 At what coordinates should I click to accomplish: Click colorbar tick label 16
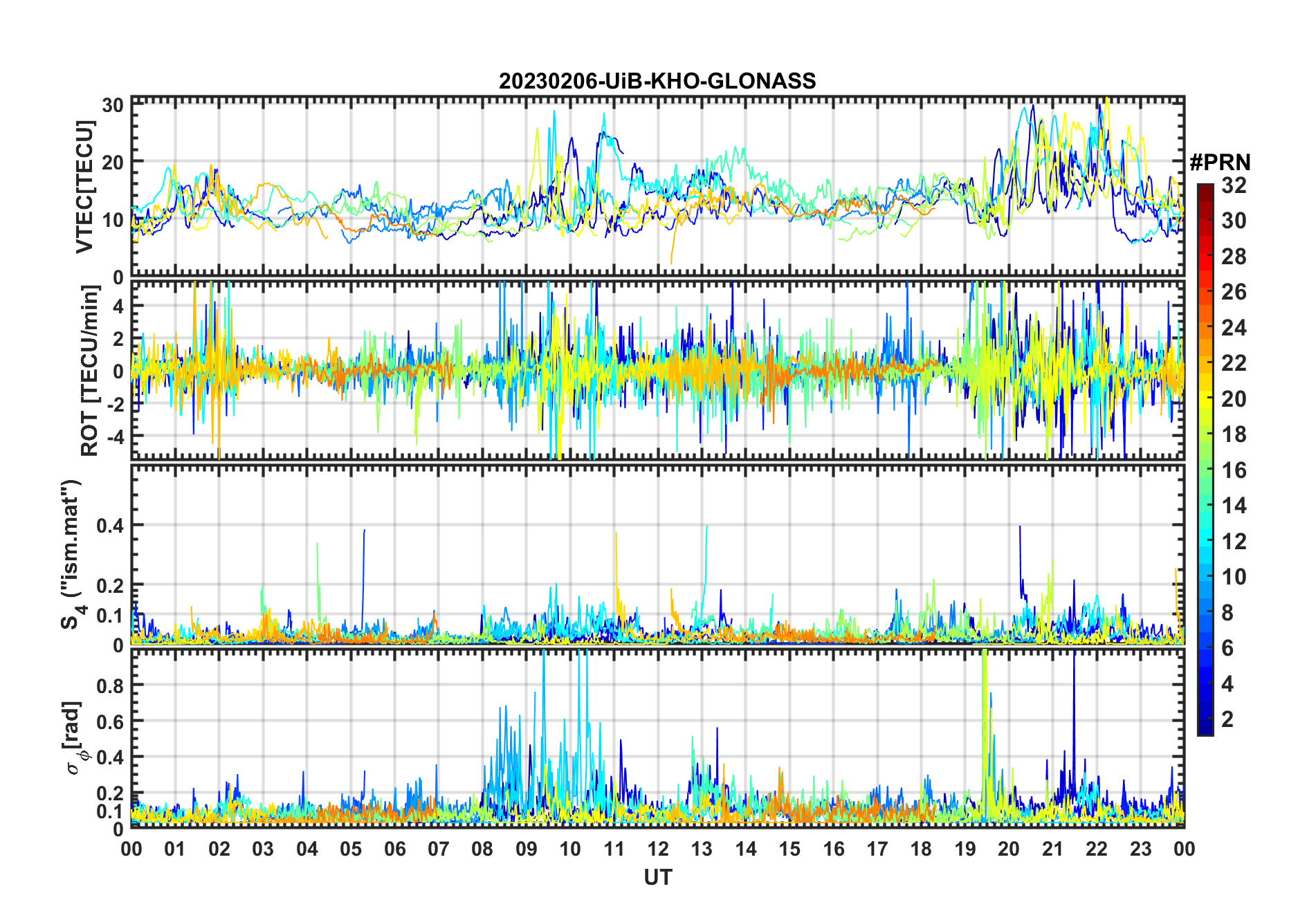pos(1234,470)
